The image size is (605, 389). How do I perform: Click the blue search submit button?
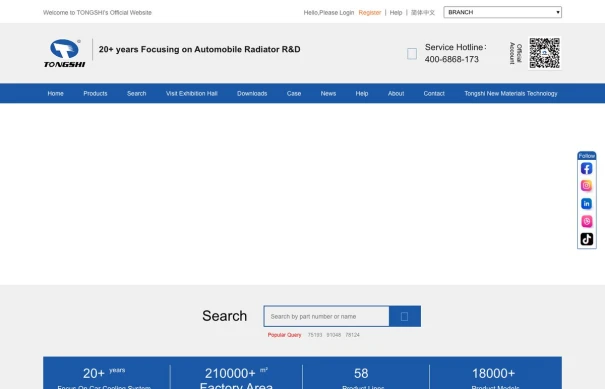coord(405,316)
